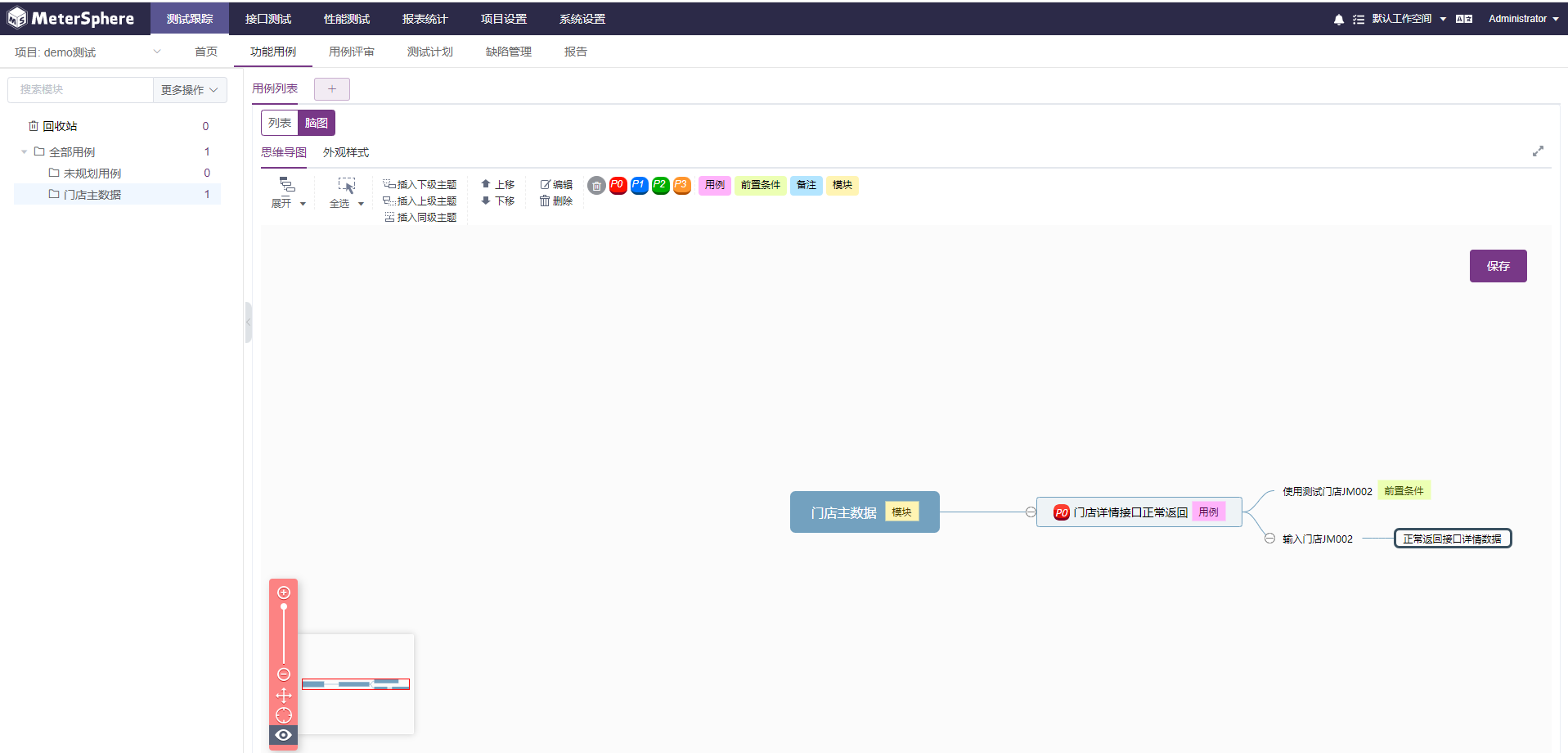Go to the 报告 tab

[576, 52]
